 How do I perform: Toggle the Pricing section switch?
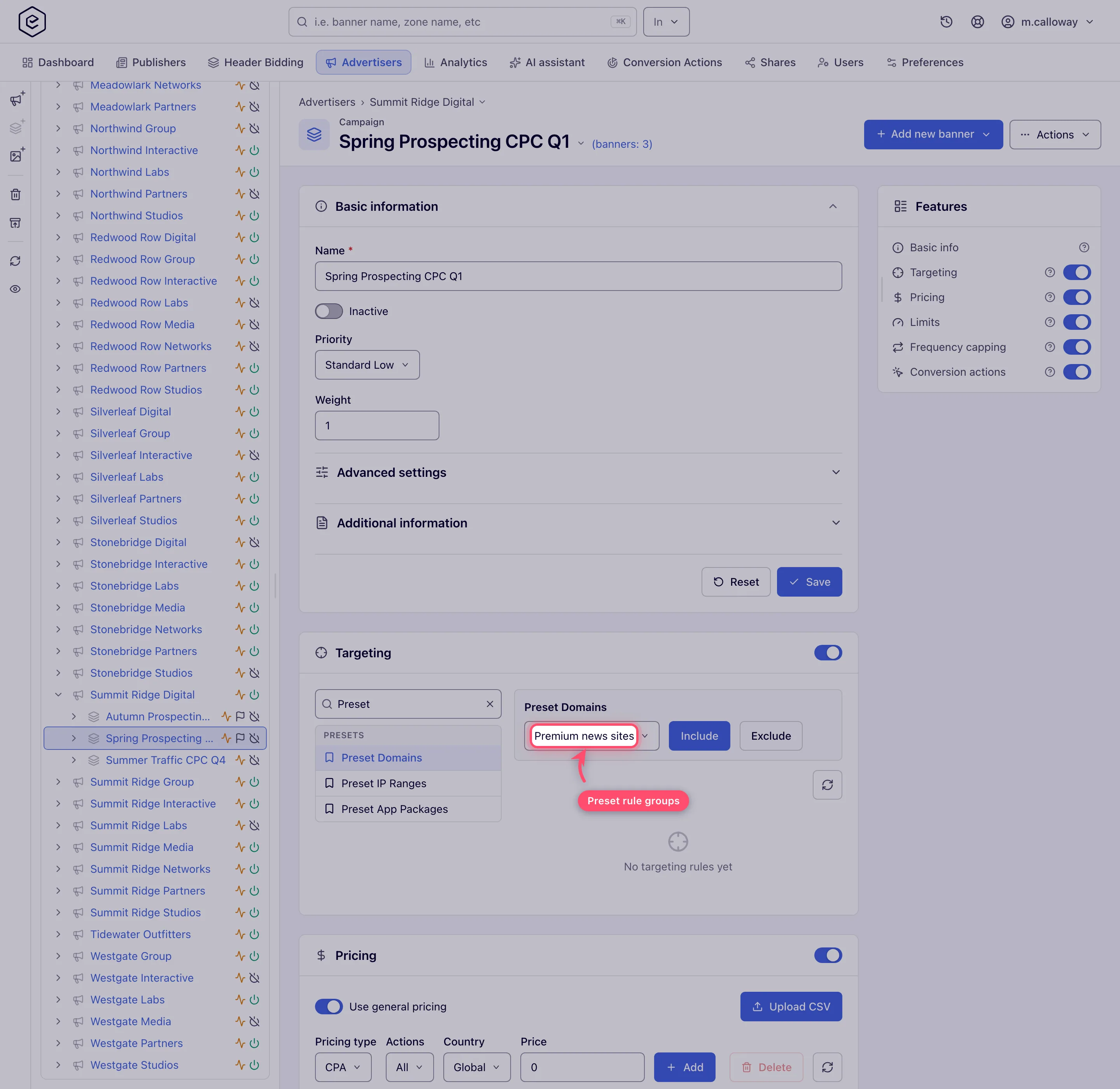click(x=828, y=955)
